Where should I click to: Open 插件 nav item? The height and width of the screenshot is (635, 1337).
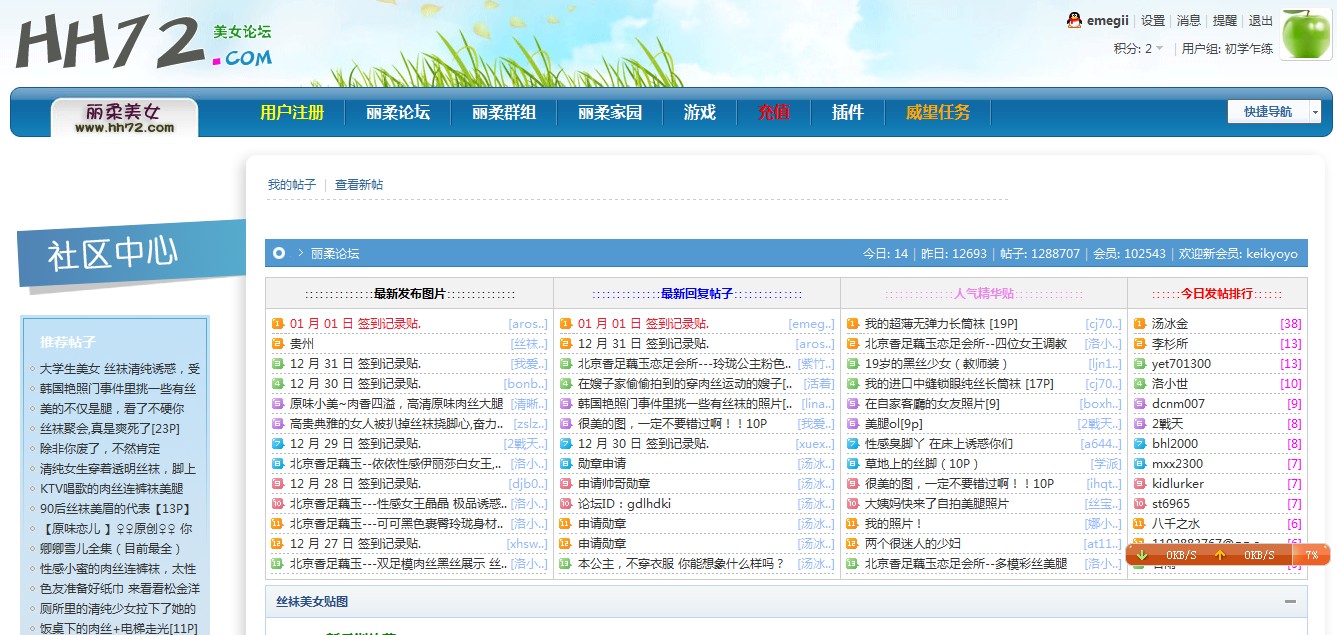[x=848, y=112]
